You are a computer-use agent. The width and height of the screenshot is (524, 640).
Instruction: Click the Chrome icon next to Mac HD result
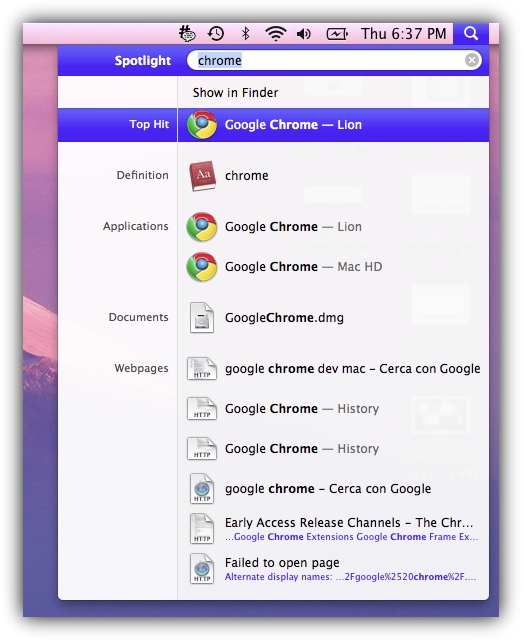coord(202,267)
